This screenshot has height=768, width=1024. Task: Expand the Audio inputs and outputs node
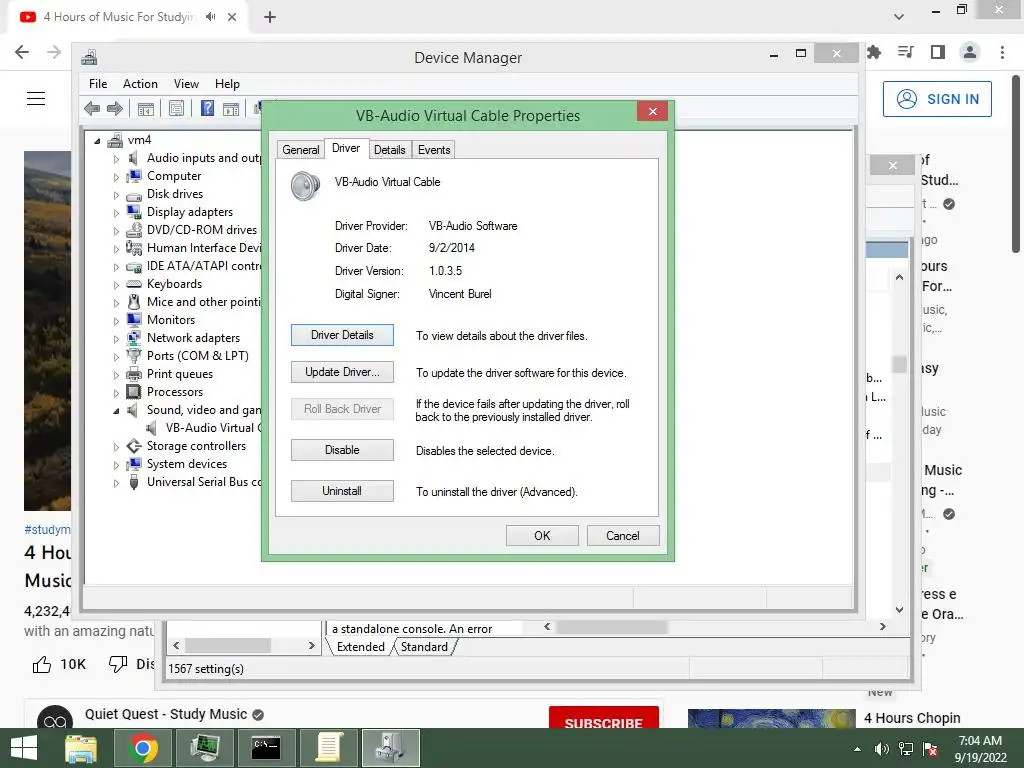click(x=116, y=159)
